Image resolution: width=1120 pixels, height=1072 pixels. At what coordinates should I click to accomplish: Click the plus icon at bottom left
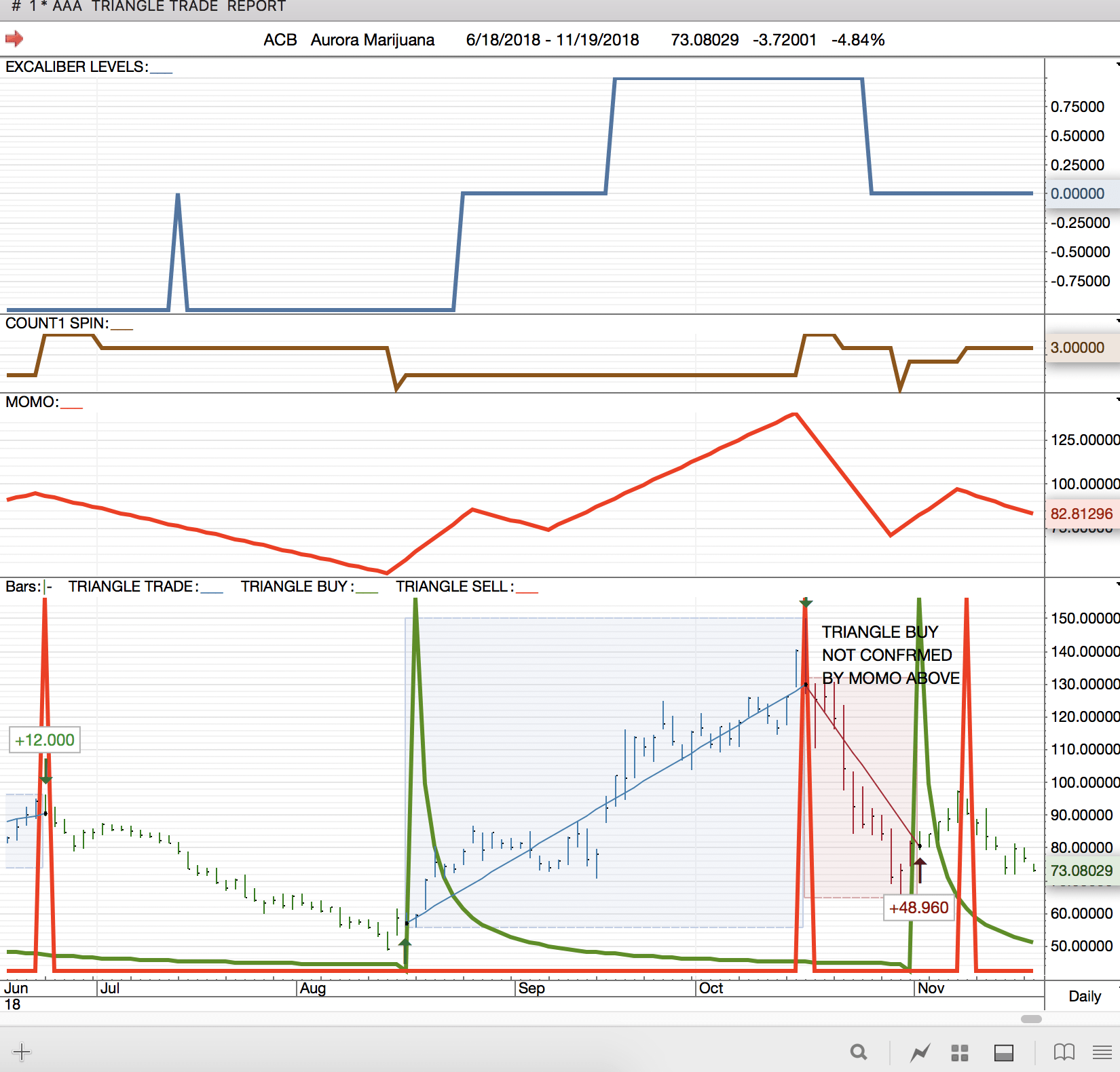coord(22,1052)
